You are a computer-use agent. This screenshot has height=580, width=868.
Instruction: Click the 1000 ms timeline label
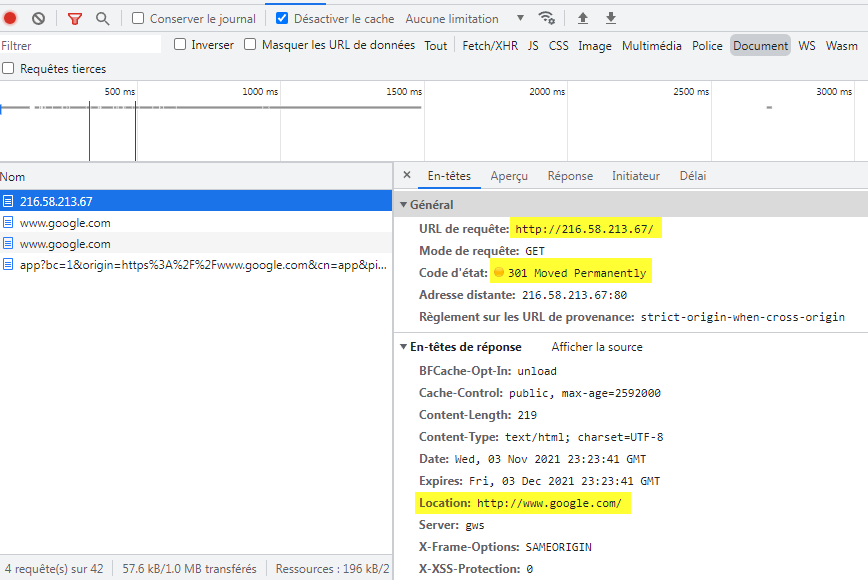(260, 91)
